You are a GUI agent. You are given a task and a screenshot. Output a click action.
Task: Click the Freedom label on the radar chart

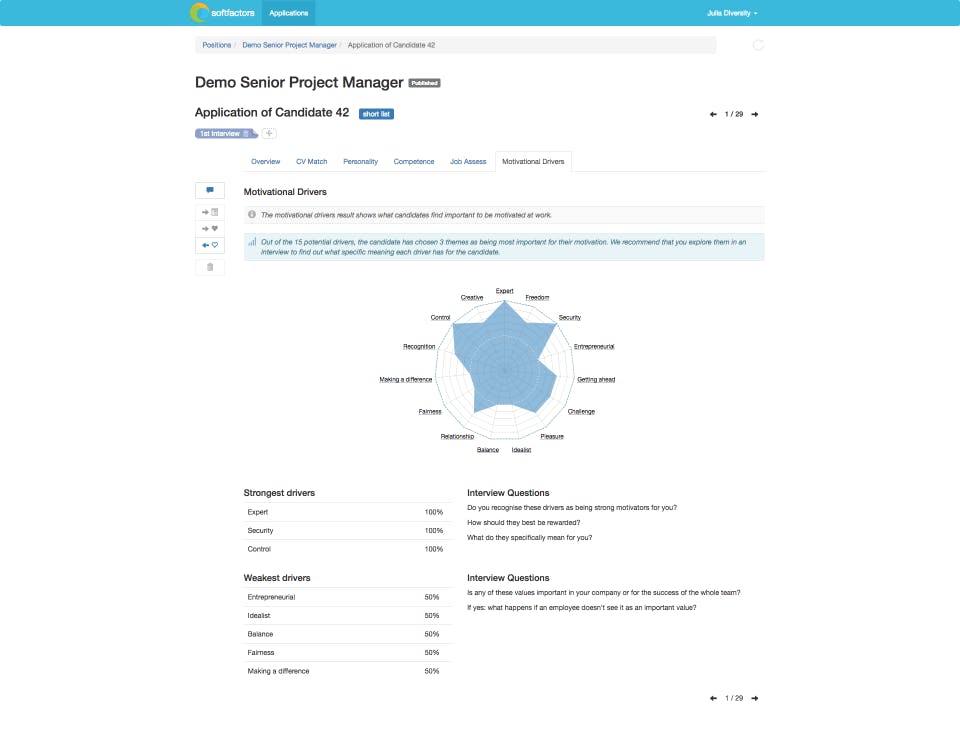pos(537,298)
